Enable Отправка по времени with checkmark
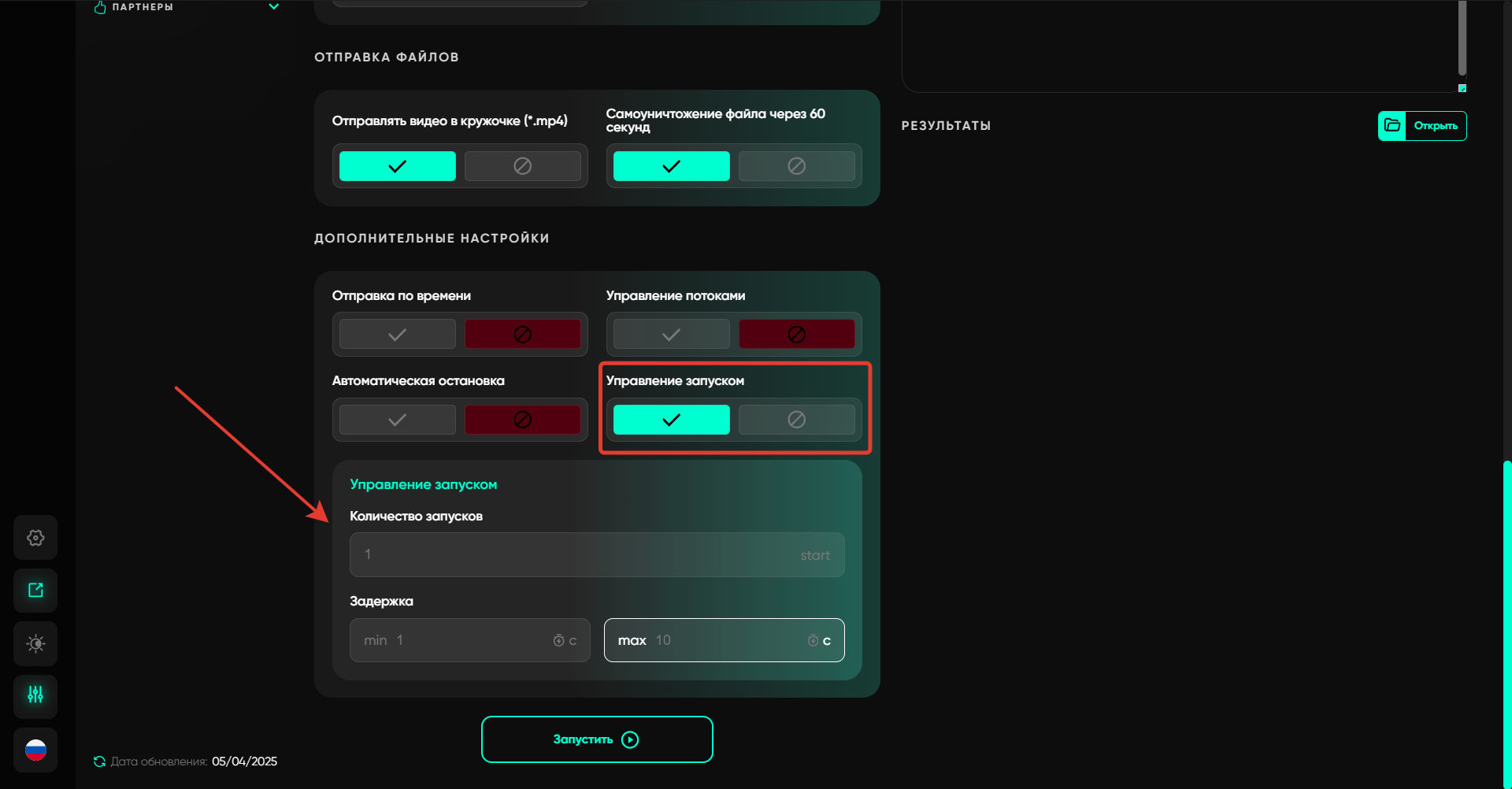Image resolution: width=1512 pixels, height=789 pixels. 398,335
